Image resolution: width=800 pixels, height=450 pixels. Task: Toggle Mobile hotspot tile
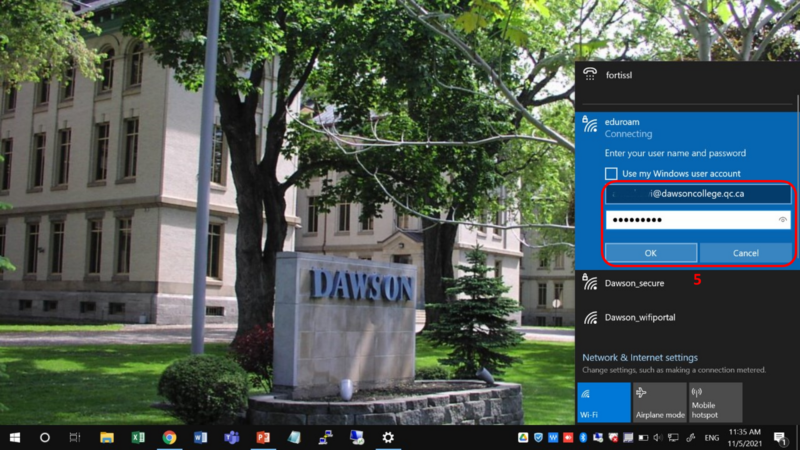coord(715,402)
